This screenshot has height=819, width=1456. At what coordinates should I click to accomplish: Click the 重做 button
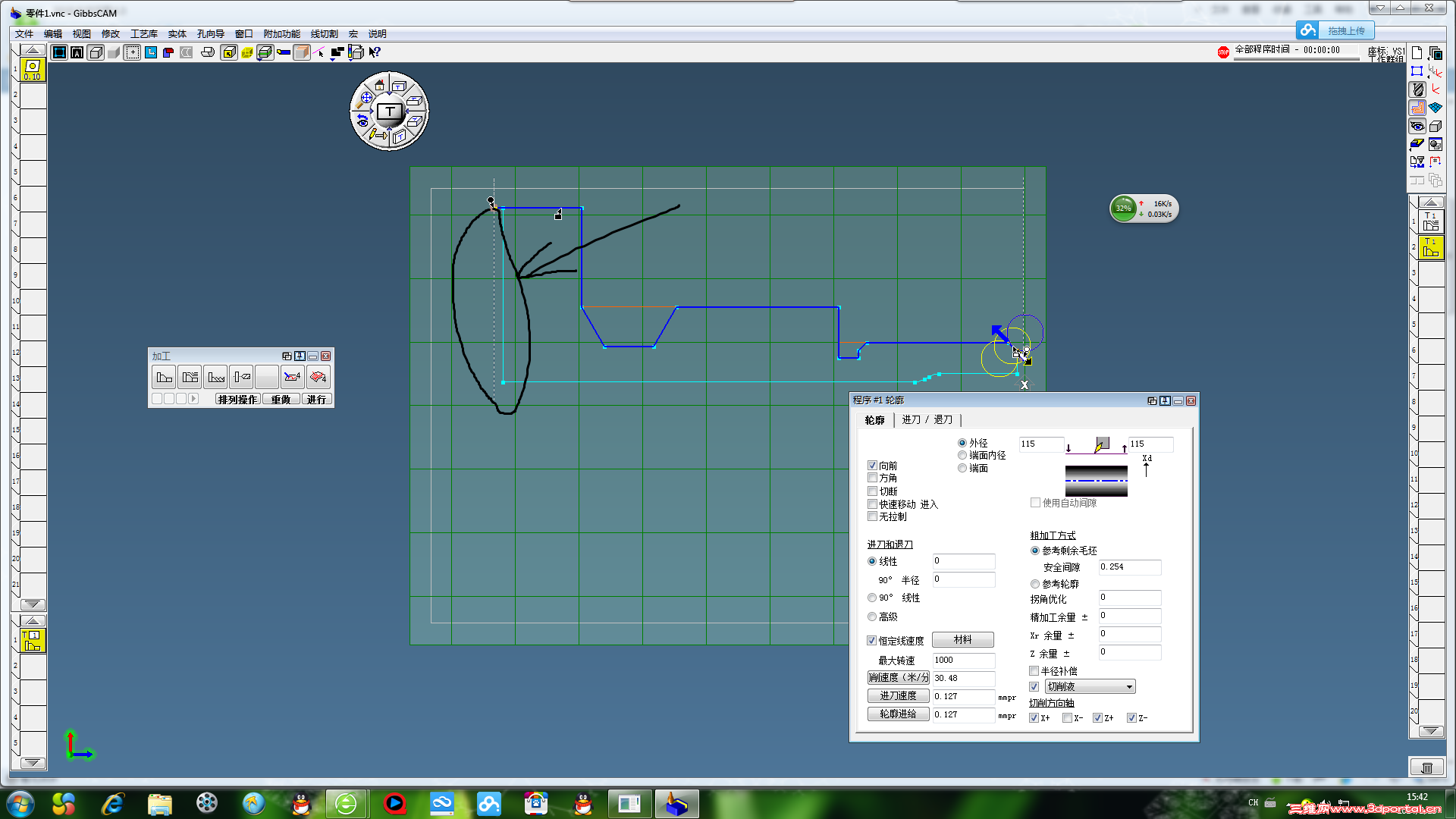click(281, 399)
